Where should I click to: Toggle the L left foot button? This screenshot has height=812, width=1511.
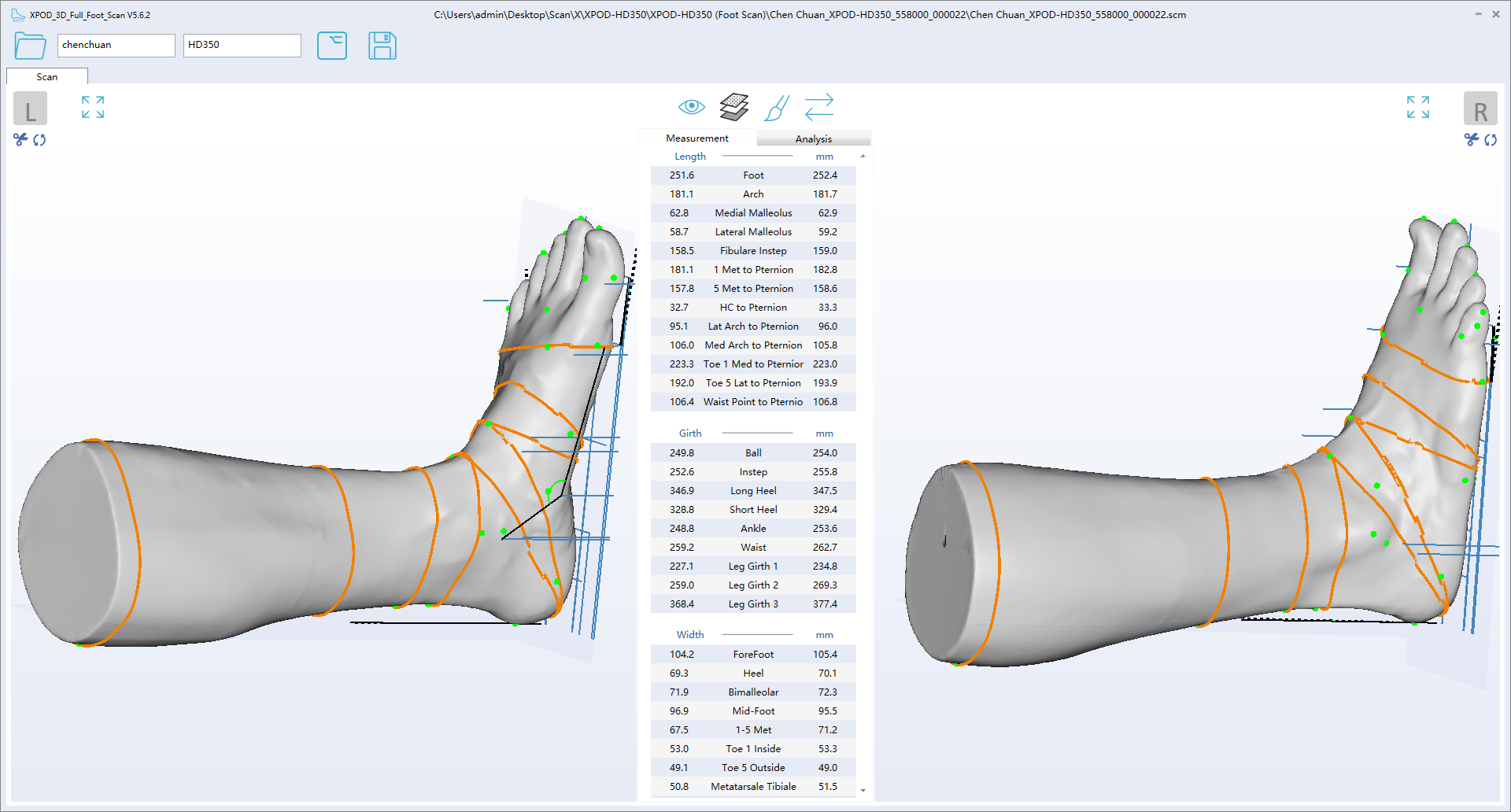[30, 109]
